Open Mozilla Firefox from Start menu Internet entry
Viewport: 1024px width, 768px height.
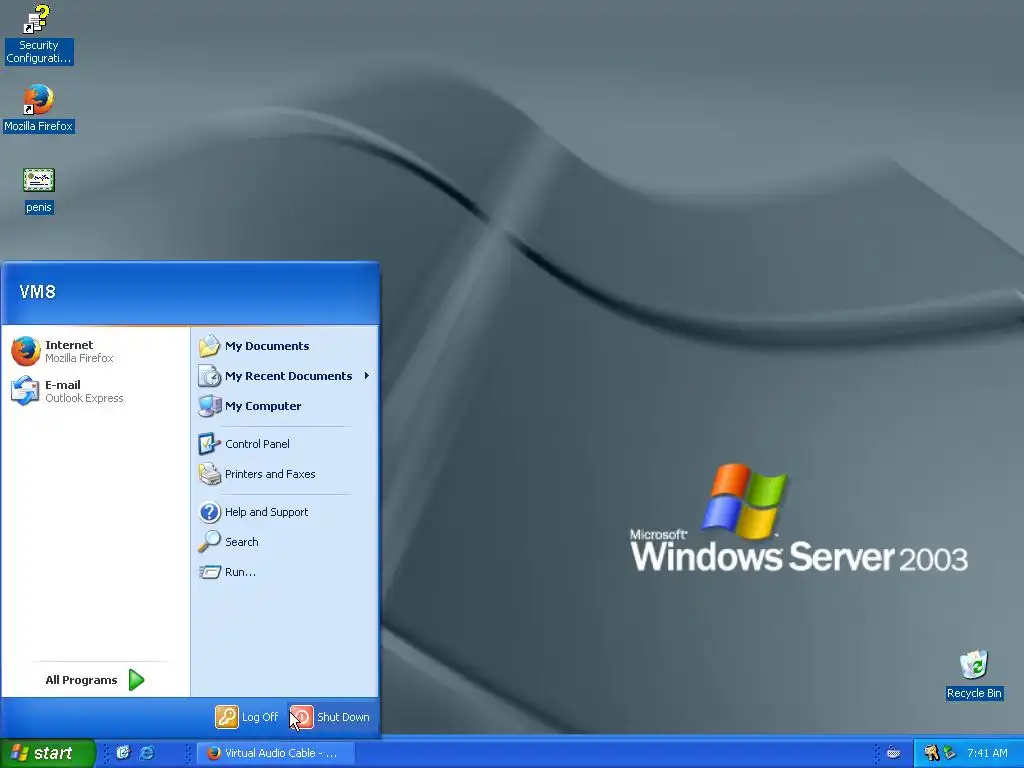tap(96, 351)
